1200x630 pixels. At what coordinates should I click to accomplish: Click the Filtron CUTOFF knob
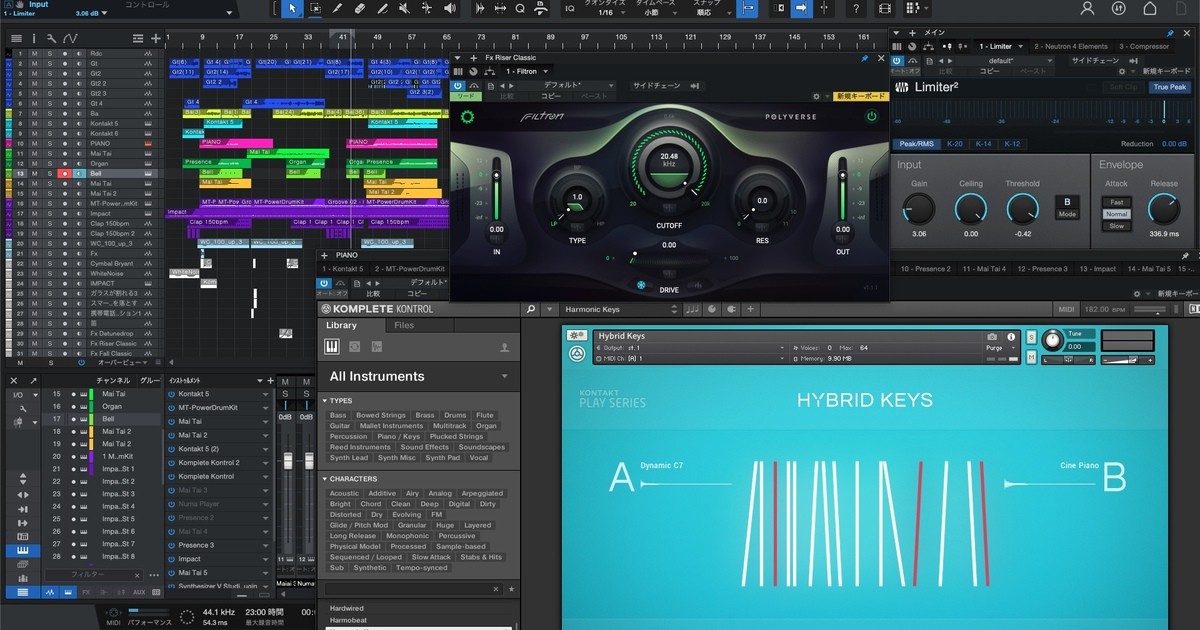pos(669,166)
